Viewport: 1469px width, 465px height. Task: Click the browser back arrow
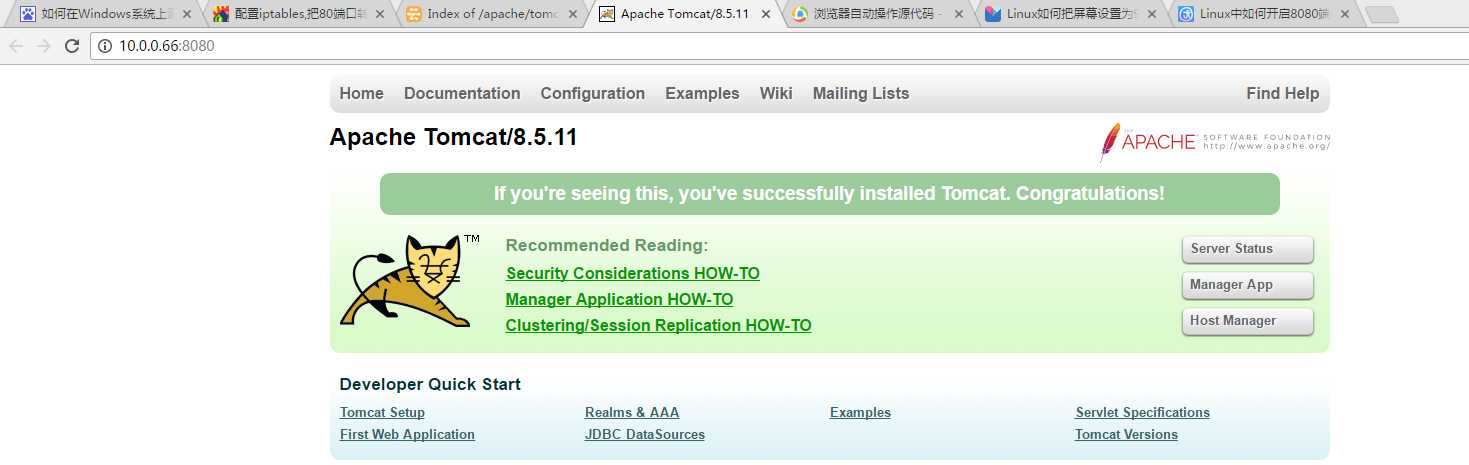16,46
